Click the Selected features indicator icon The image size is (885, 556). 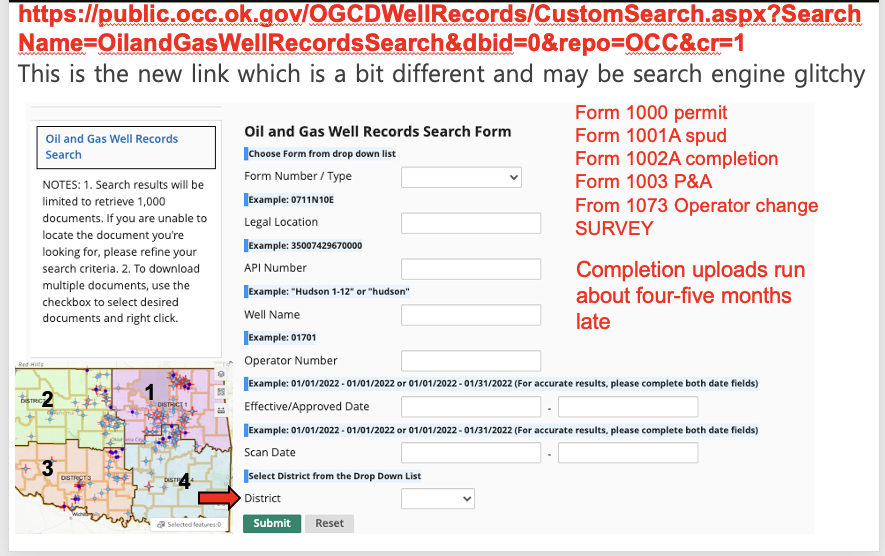[x=161, y=524]
